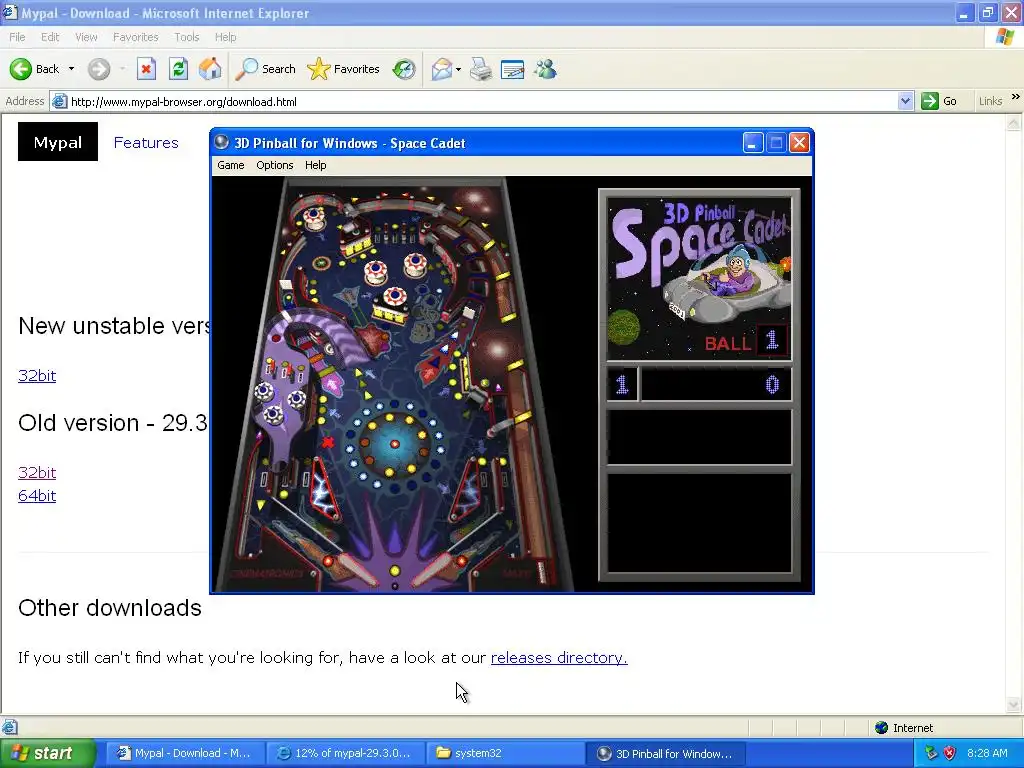Open the Help menu in Internet Explorer
The width and height of the screenshot is (1024, 768).
tap(225, 37)
